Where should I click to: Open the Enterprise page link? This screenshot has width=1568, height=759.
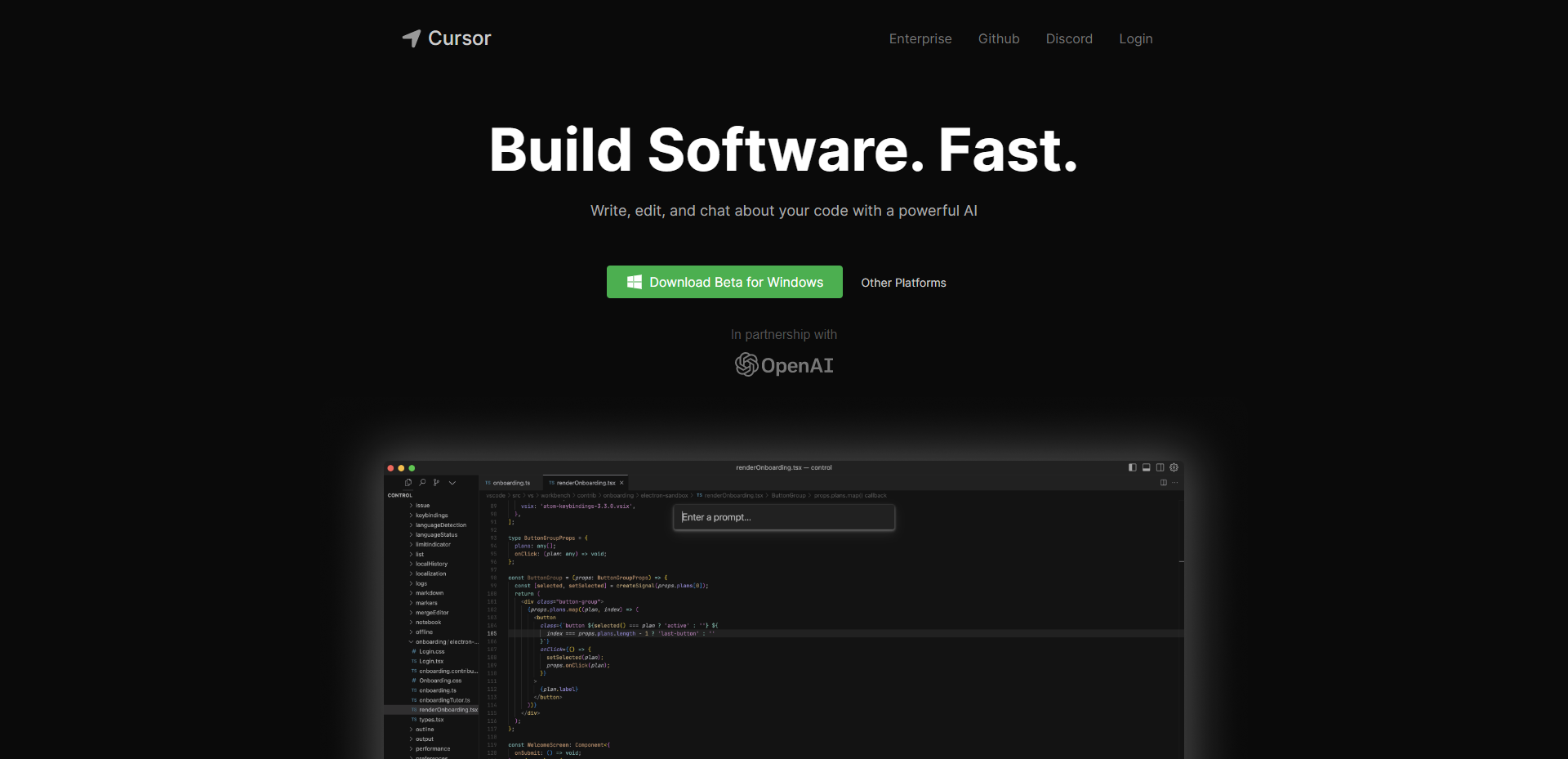point(920,38)
